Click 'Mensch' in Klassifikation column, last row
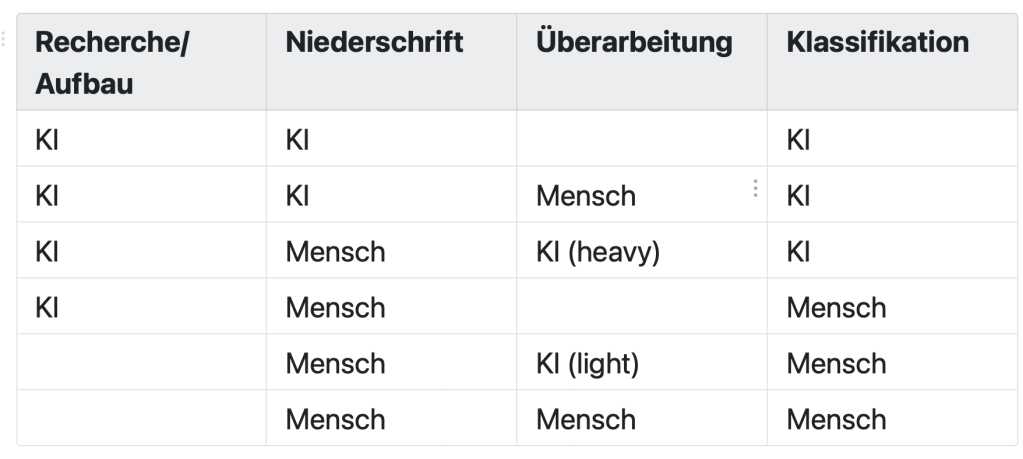The image size is (1023, 459). [836, 418]
